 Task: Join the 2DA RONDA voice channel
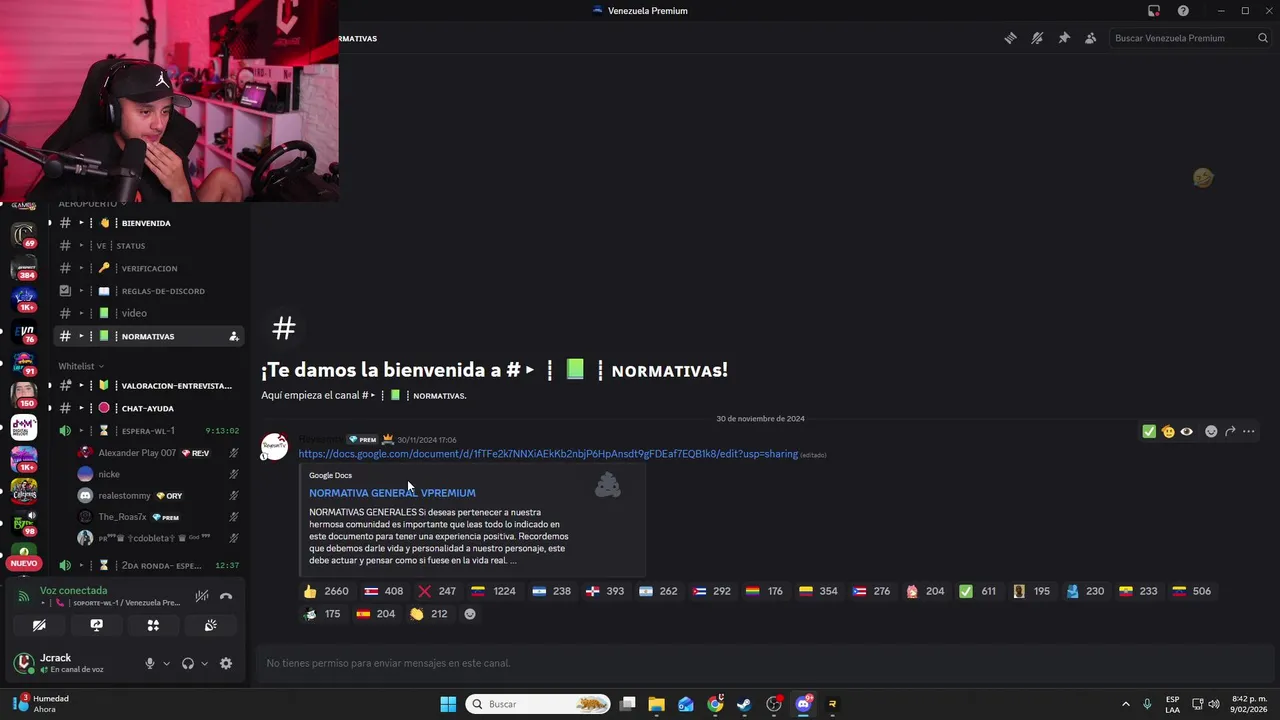click(x=148, y=565)
